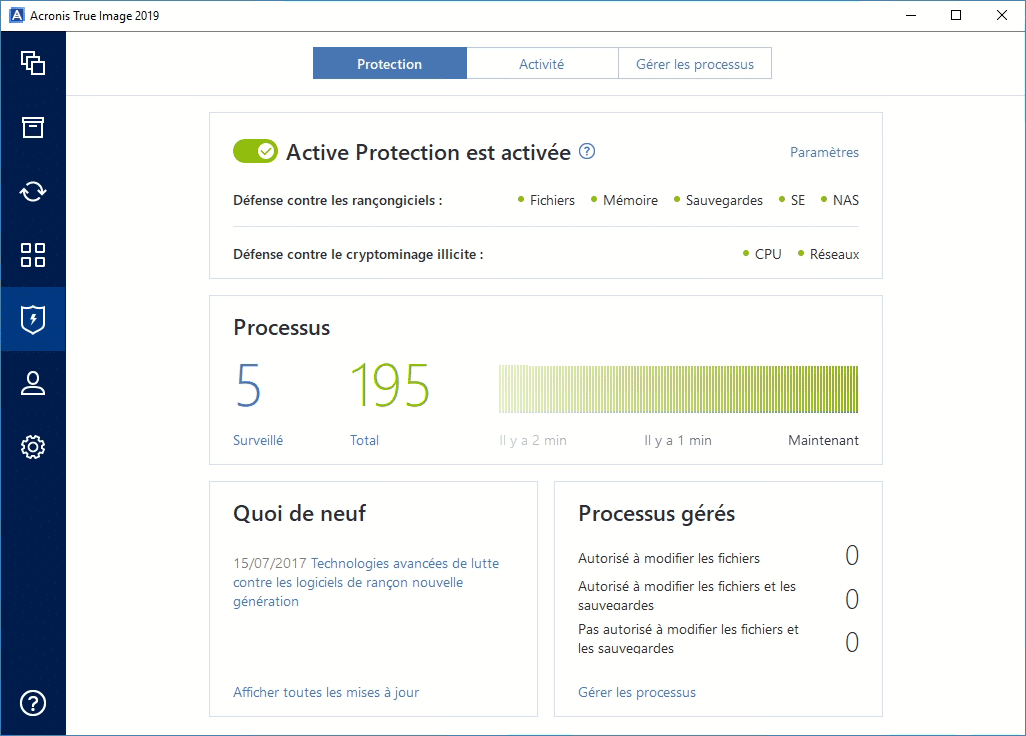
Task: Select the Protection tab
Action: [x=389, y=64]
